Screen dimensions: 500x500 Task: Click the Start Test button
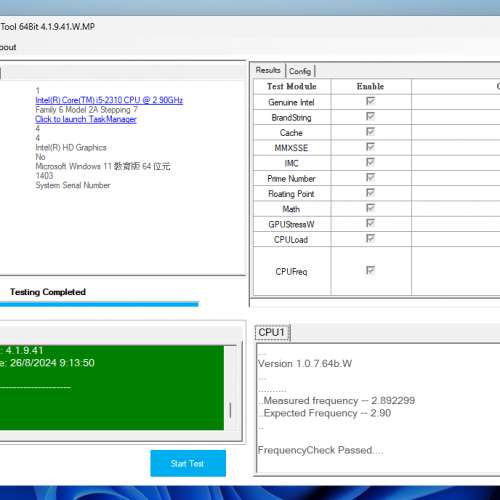(188, 463)
